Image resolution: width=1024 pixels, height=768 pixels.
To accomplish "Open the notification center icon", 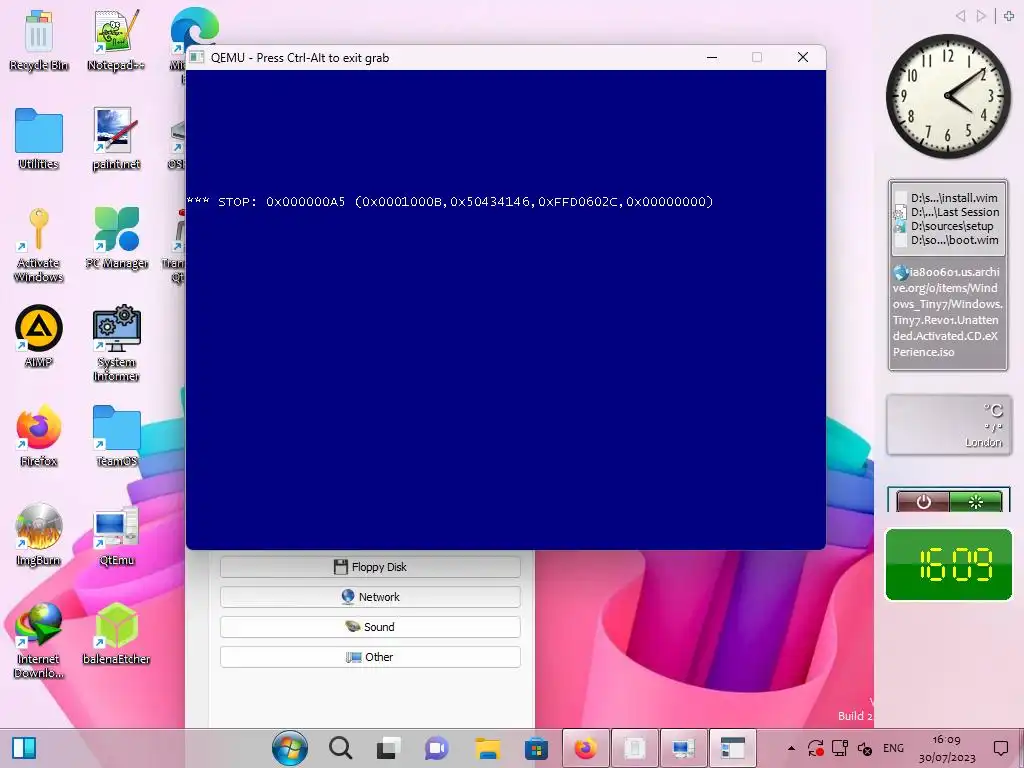I will click(x=1000, y=748).
